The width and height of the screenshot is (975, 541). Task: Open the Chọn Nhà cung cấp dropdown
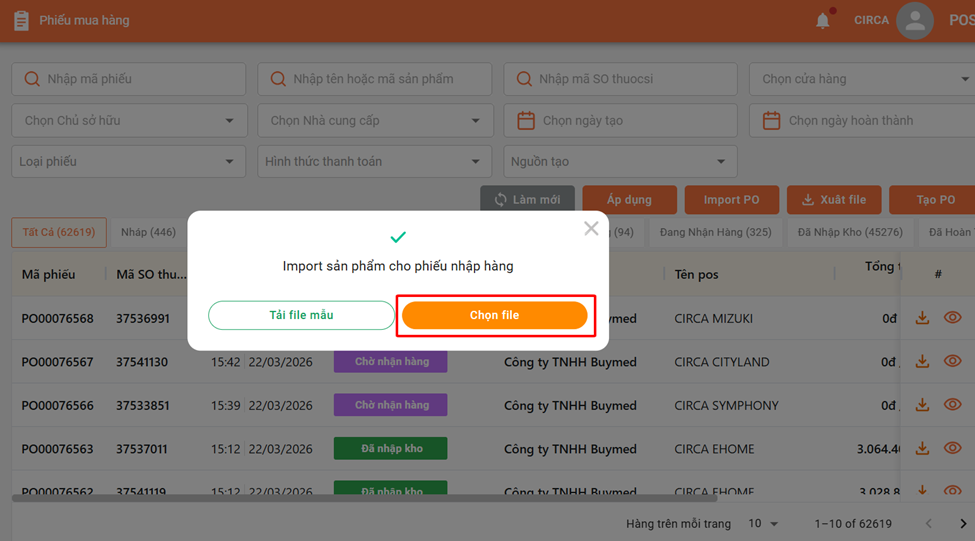[475, 121]
